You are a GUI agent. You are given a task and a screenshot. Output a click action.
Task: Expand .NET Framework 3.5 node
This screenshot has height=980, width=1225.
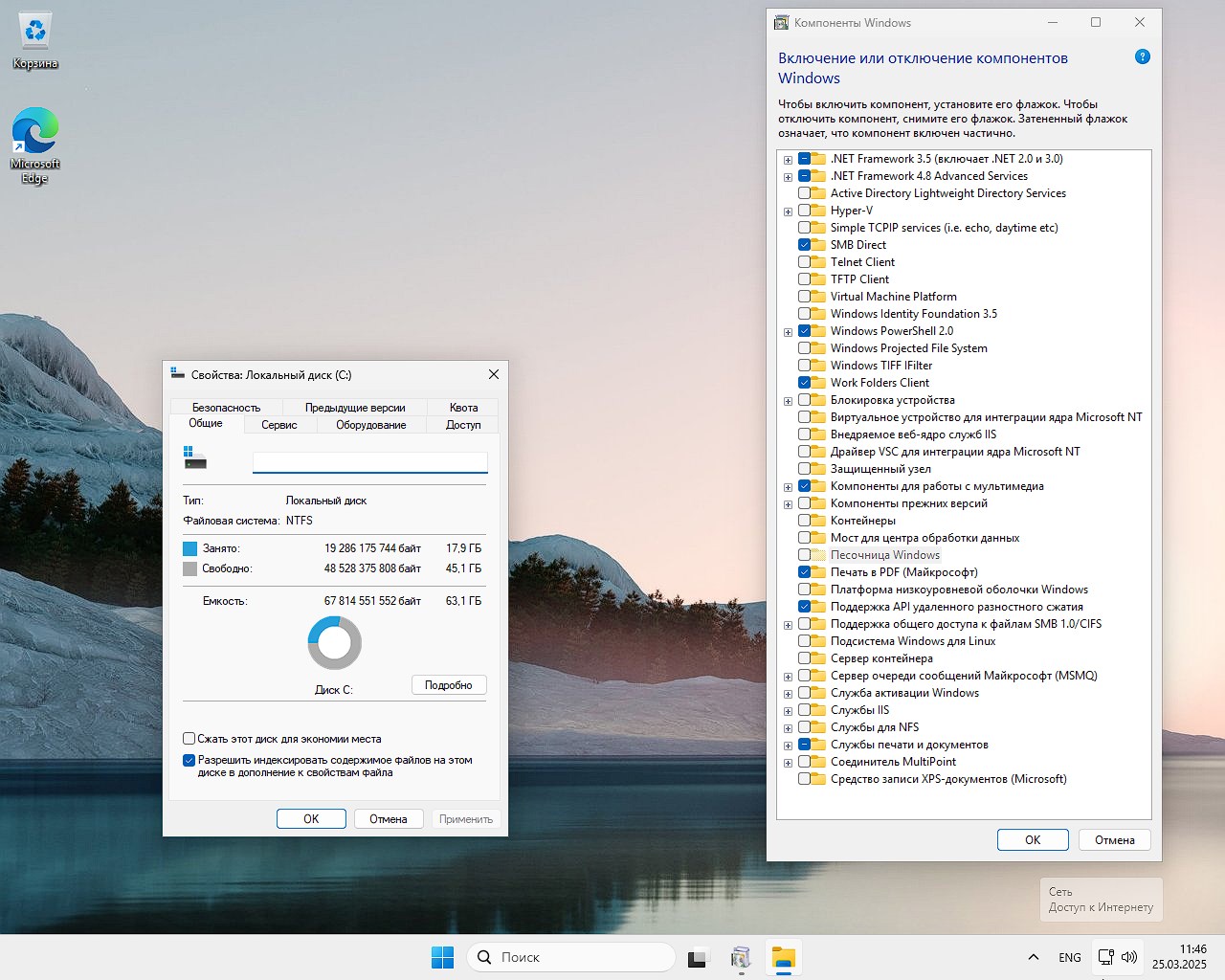[x=788, y=160]
